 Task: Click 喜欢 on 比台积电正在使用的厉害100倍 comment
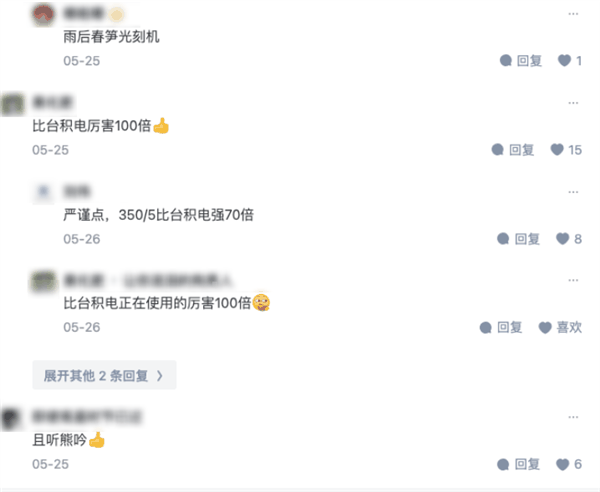click(x=560, y=327)
